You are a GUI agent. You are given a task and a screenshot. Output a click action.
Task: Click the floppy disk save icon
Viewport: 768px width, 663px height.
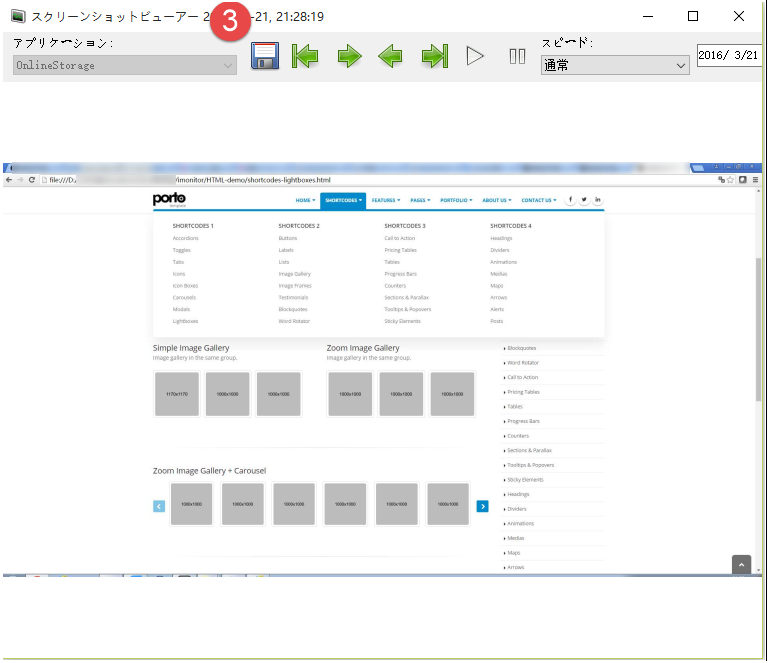tap(265, 56)
